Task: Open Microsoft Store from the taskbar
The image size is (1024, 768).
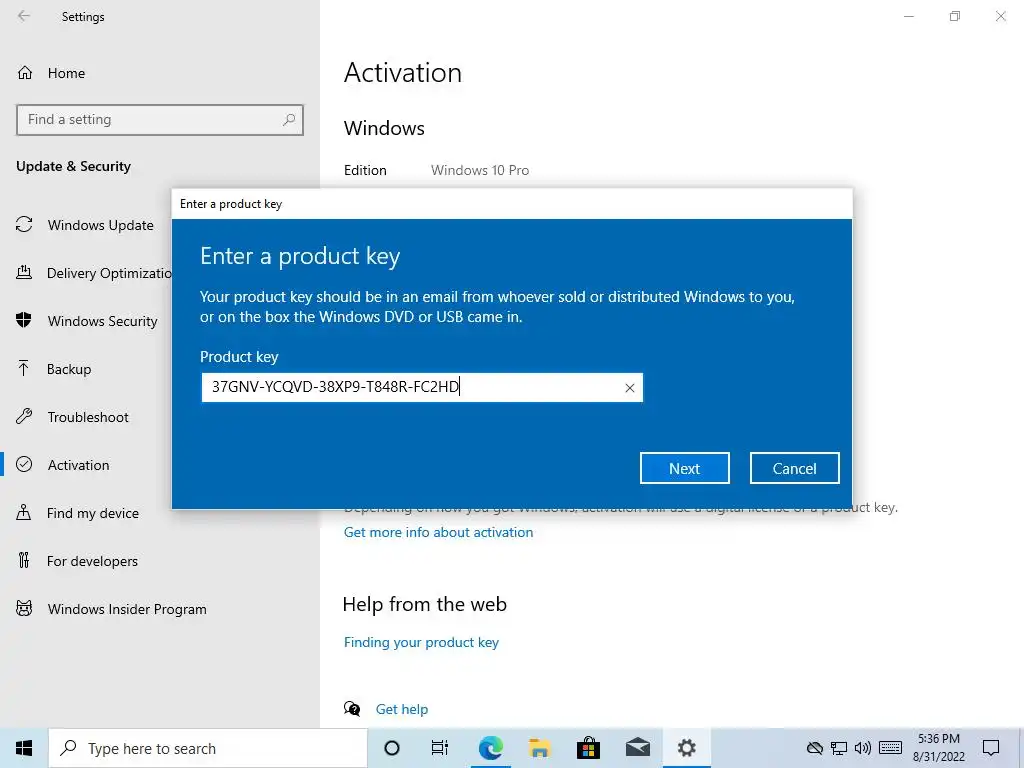Action: [588, 748]
